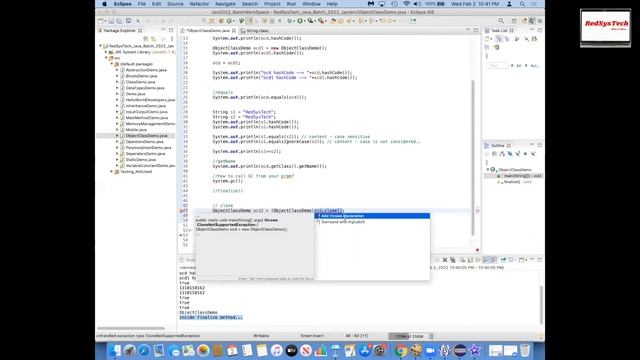The height and width of the screenshot is (360, 640).
Task: Collapse ObjectClassDemo node in Outline
Action: pyautogui.click(x=487, y=169)
